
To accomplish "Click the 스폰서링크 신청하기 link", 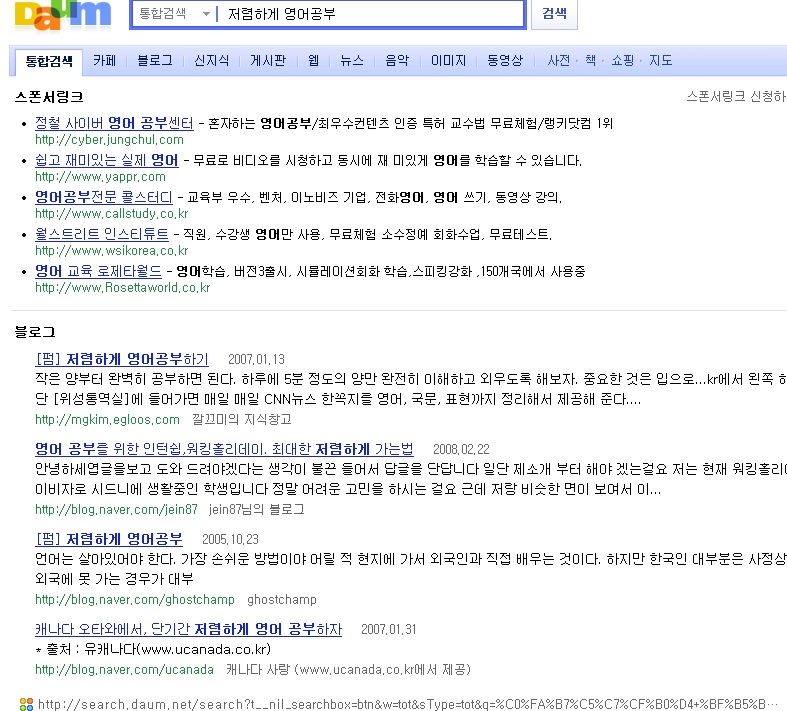I will pyautogui.click(x=736, y=96).
